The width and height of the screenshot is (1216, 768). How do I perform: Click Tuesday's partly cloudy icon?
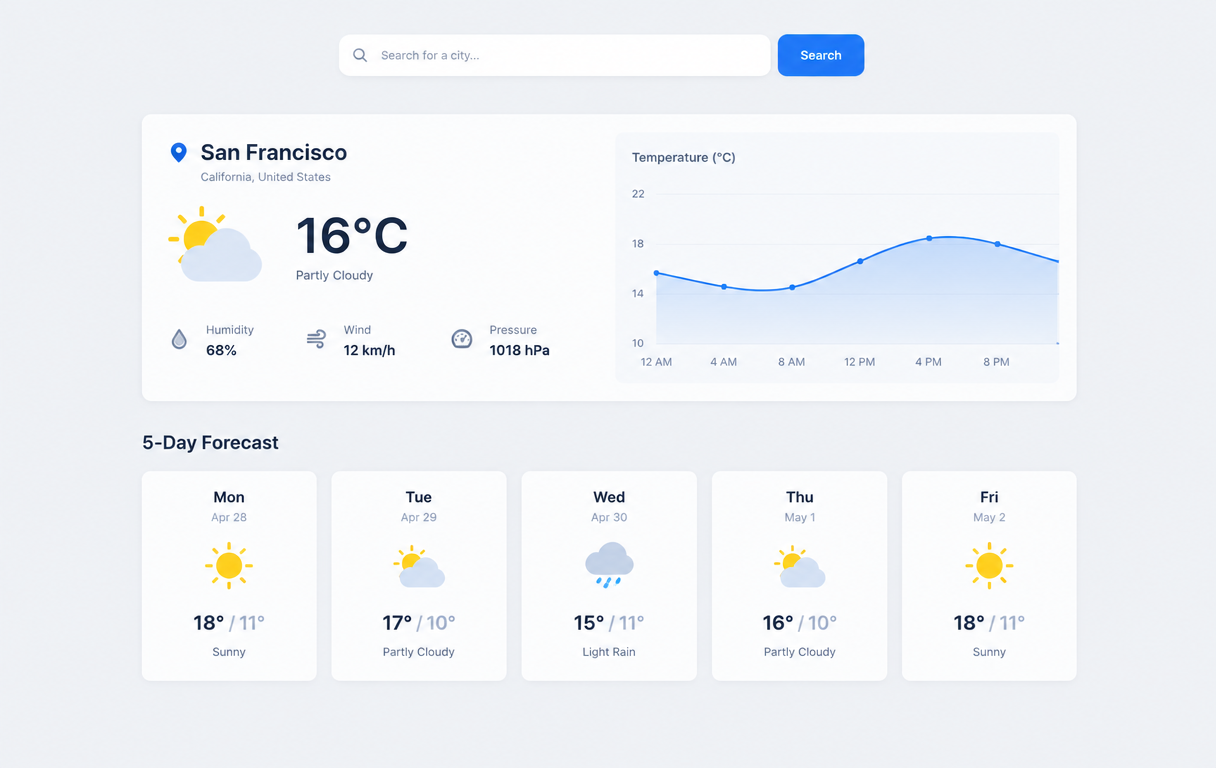coord(419,567)
